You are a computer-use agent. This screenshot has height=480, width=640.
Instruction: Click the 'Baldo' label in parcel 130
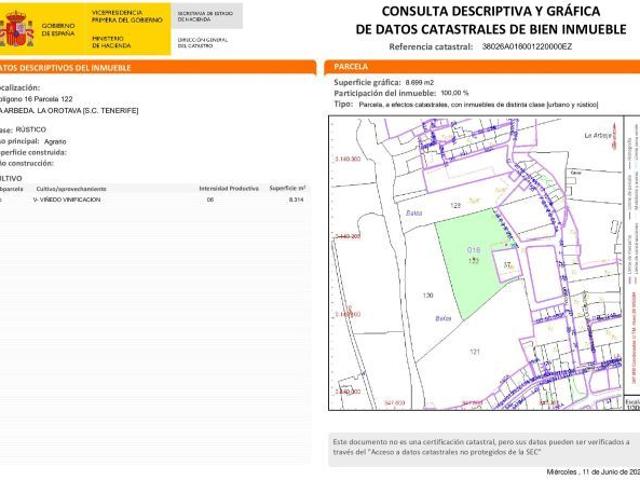443,318
